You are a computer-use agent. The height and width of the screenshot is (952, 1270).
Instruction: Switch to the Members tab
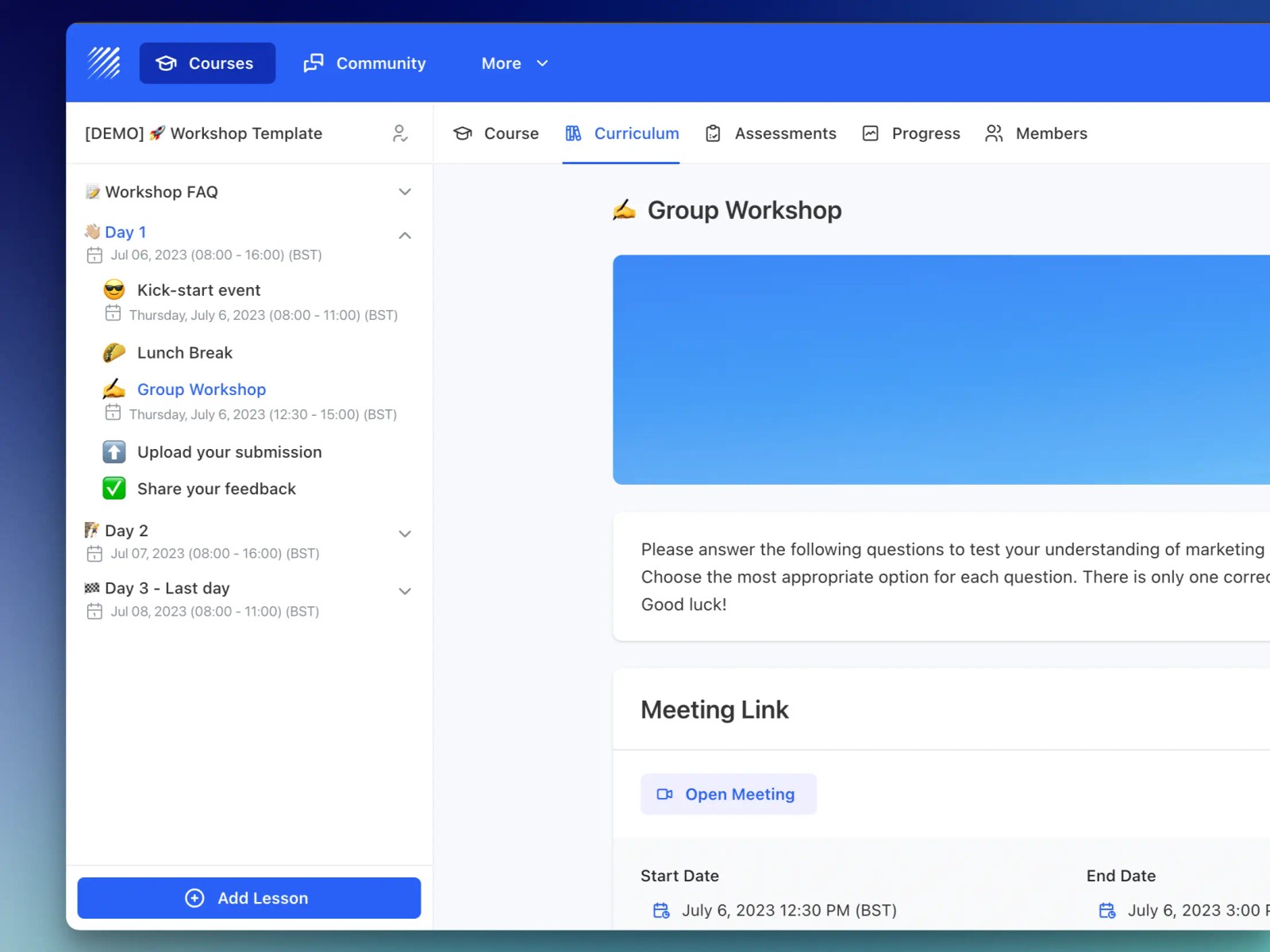point(1036,133)
